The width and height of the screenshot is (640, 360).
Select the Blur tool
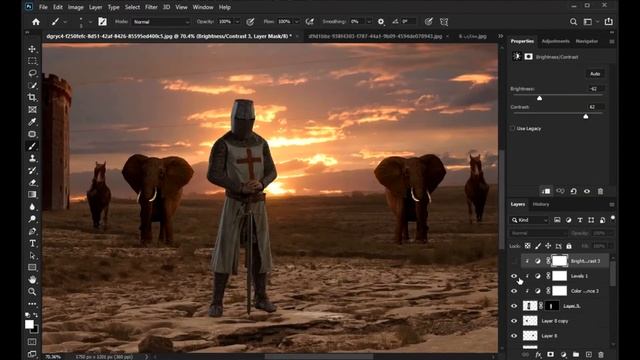click(32, 207)
